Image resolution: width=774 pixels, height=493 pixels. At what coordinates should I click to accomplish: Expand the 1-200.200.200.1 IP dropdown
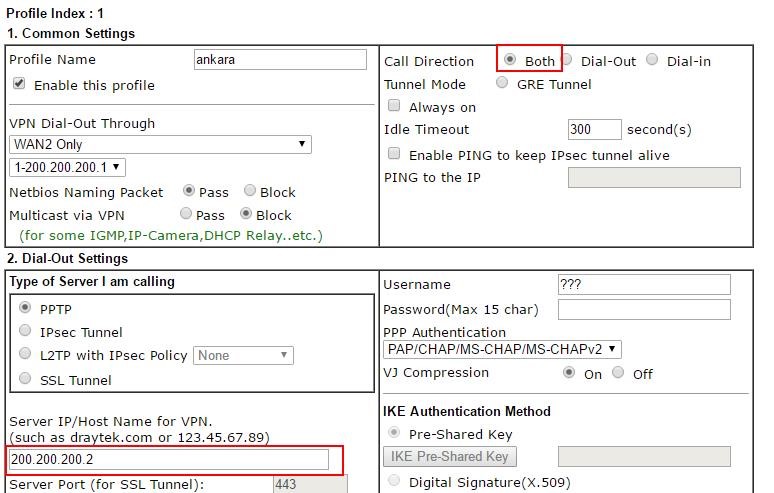pos(67,168)
